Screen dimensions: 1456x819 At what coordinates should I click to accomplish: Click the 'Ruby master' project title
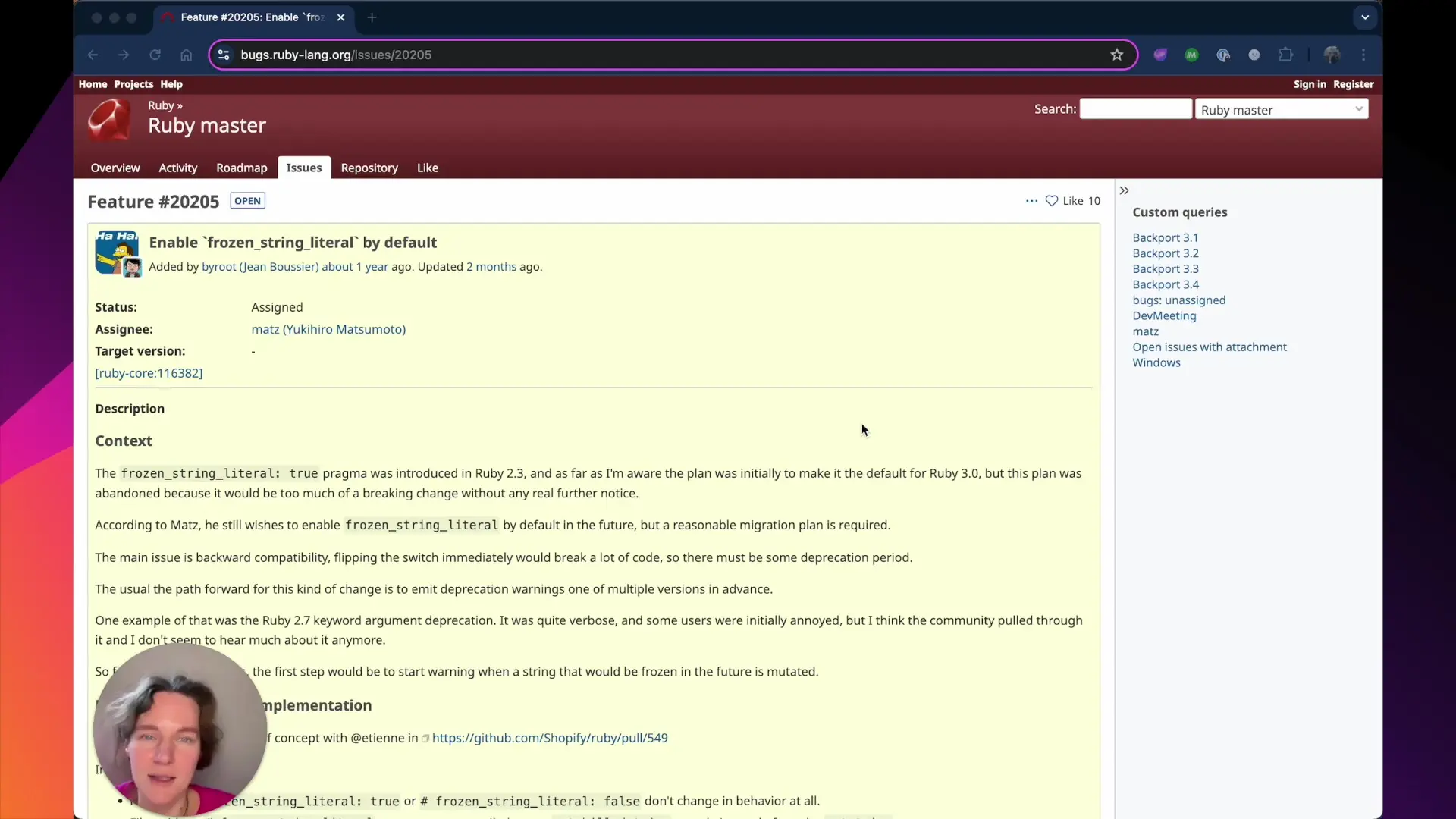pos(207,126)
